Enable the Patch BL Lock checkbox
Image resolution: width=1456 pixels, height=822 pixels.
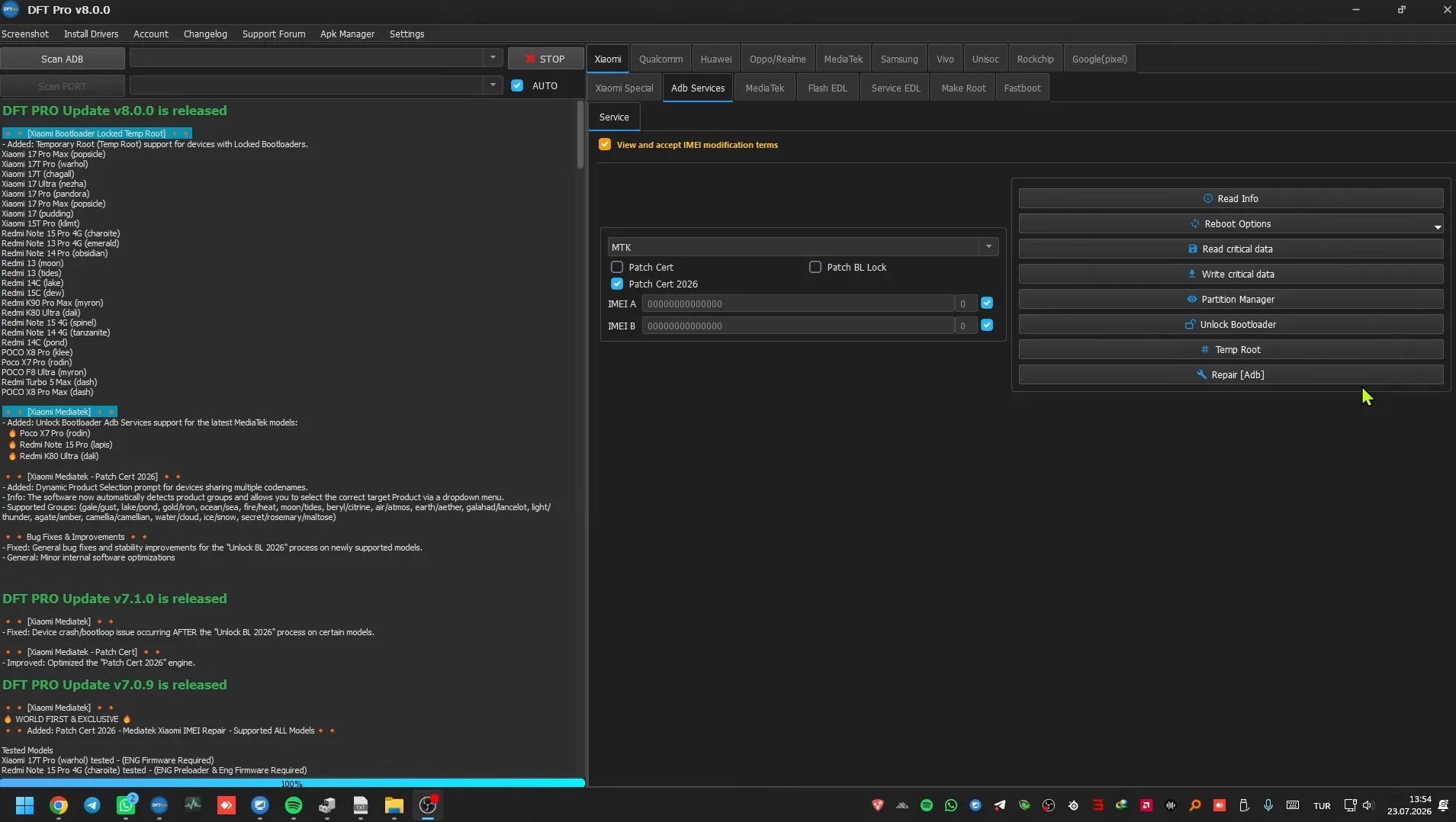click(x=815, y=267)
